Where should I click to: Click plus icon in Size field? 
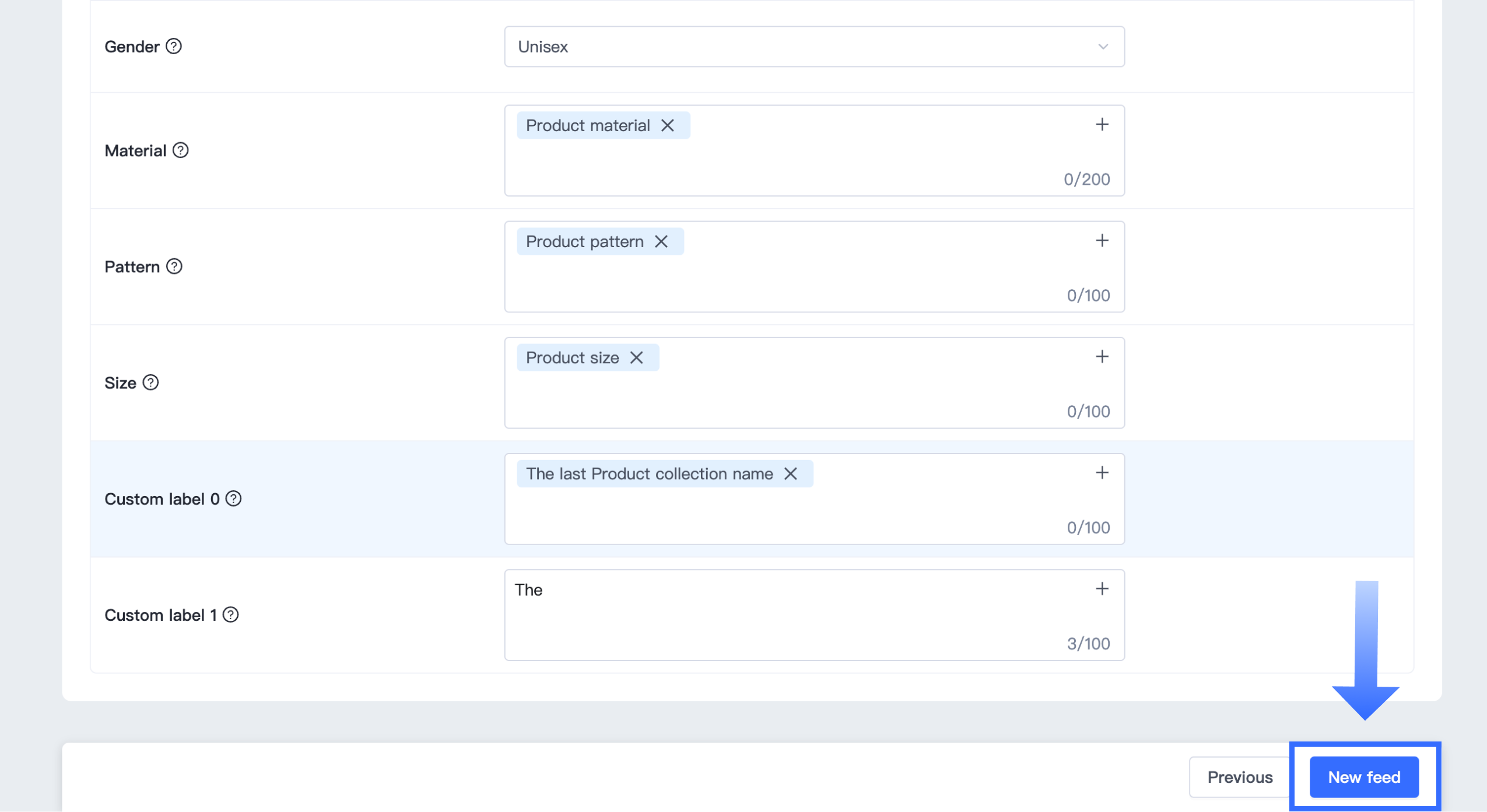click(x=1102, y=356)
